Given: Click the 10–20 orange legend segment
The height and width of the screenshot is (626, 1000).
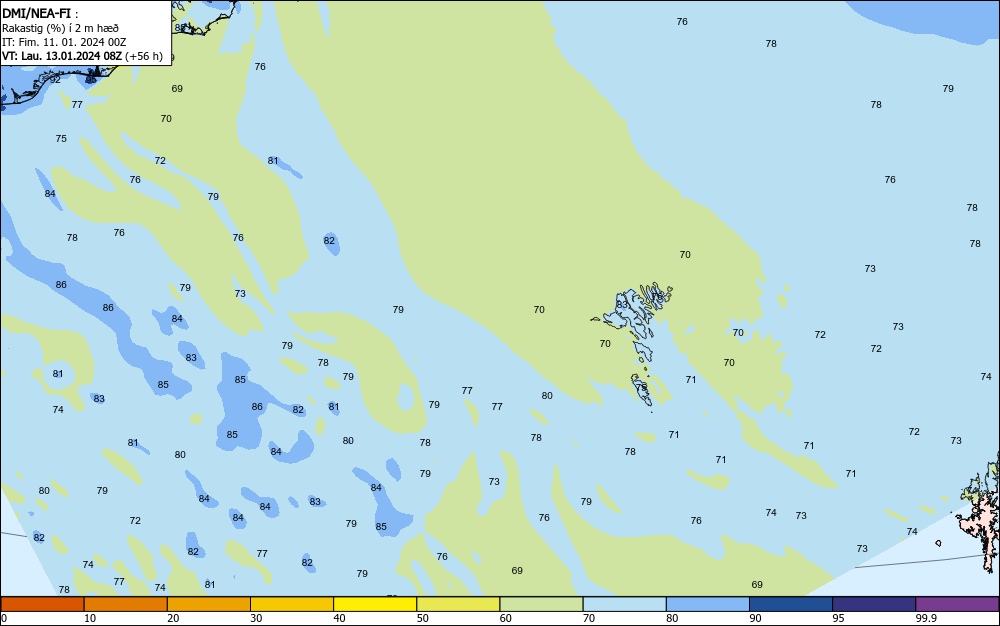Looking at the screenshot, I should 126,604.
